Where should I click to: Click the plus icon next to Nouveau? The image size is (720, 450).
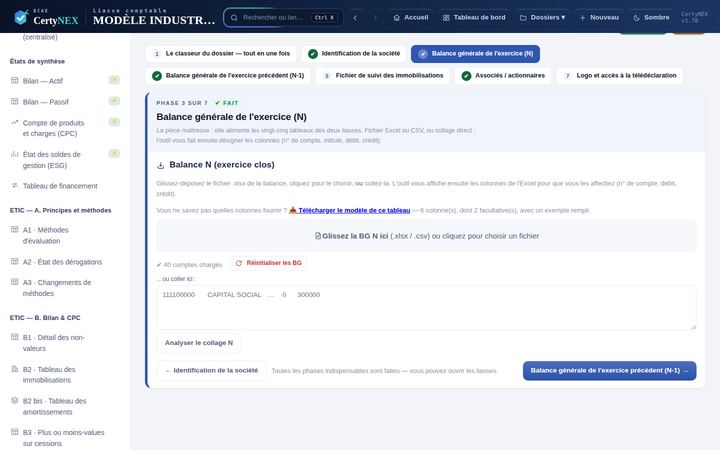582,17
